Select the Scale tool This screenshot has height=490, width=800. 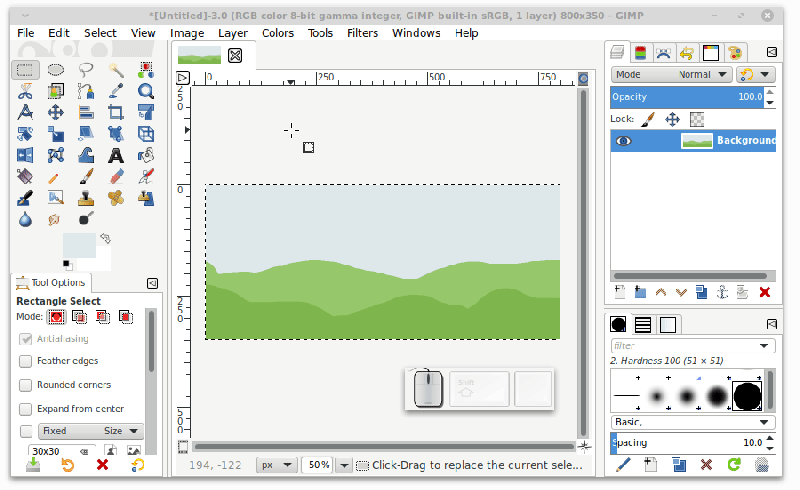pos(55,134)
